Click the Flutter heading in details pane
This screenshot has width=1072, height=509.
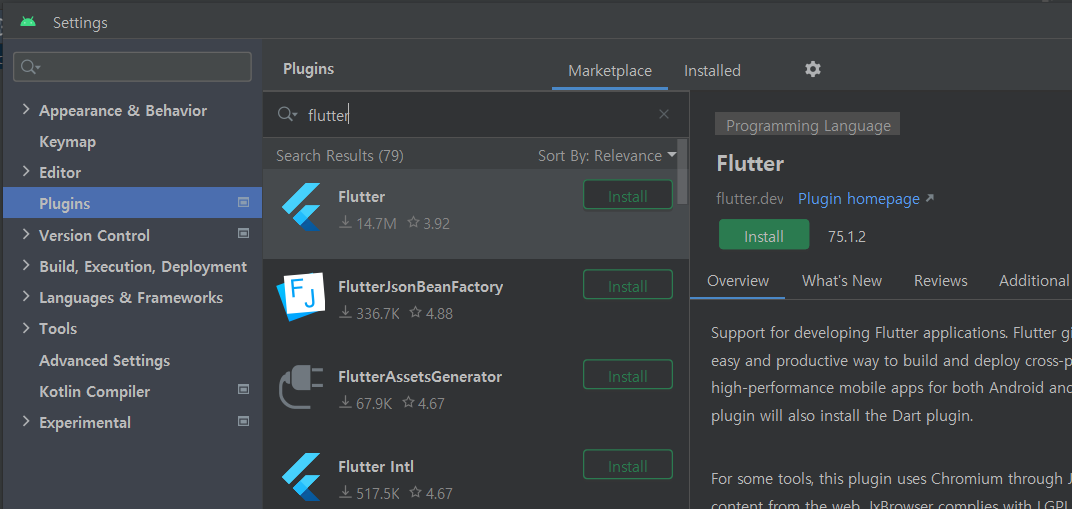[x=750, y=164]
